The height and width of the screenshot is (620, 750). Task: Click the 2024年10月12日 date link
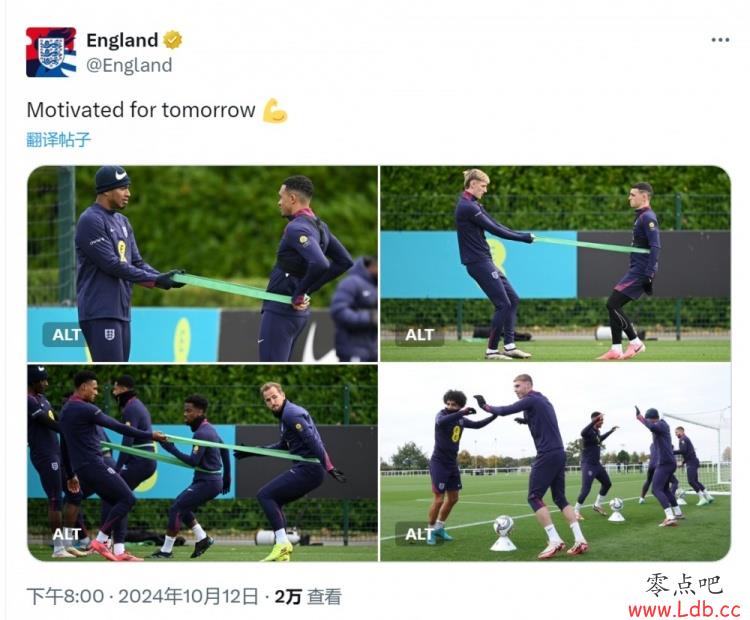[188, 597]
